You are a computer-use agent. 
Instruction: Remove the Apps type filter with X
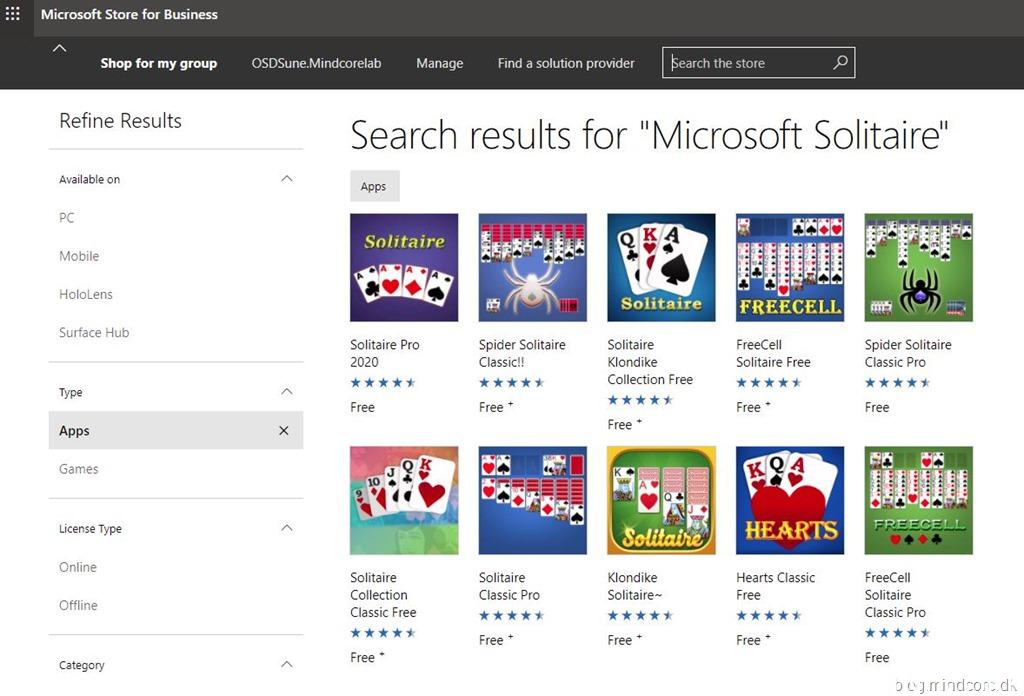pos(283,431)
